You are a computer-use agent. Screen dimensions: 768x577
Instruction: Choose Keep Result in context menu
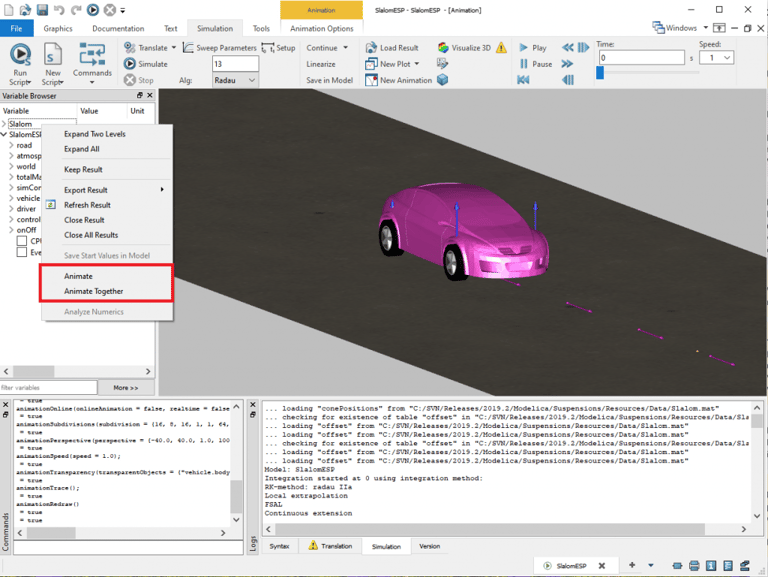click(x=107, y=169)
